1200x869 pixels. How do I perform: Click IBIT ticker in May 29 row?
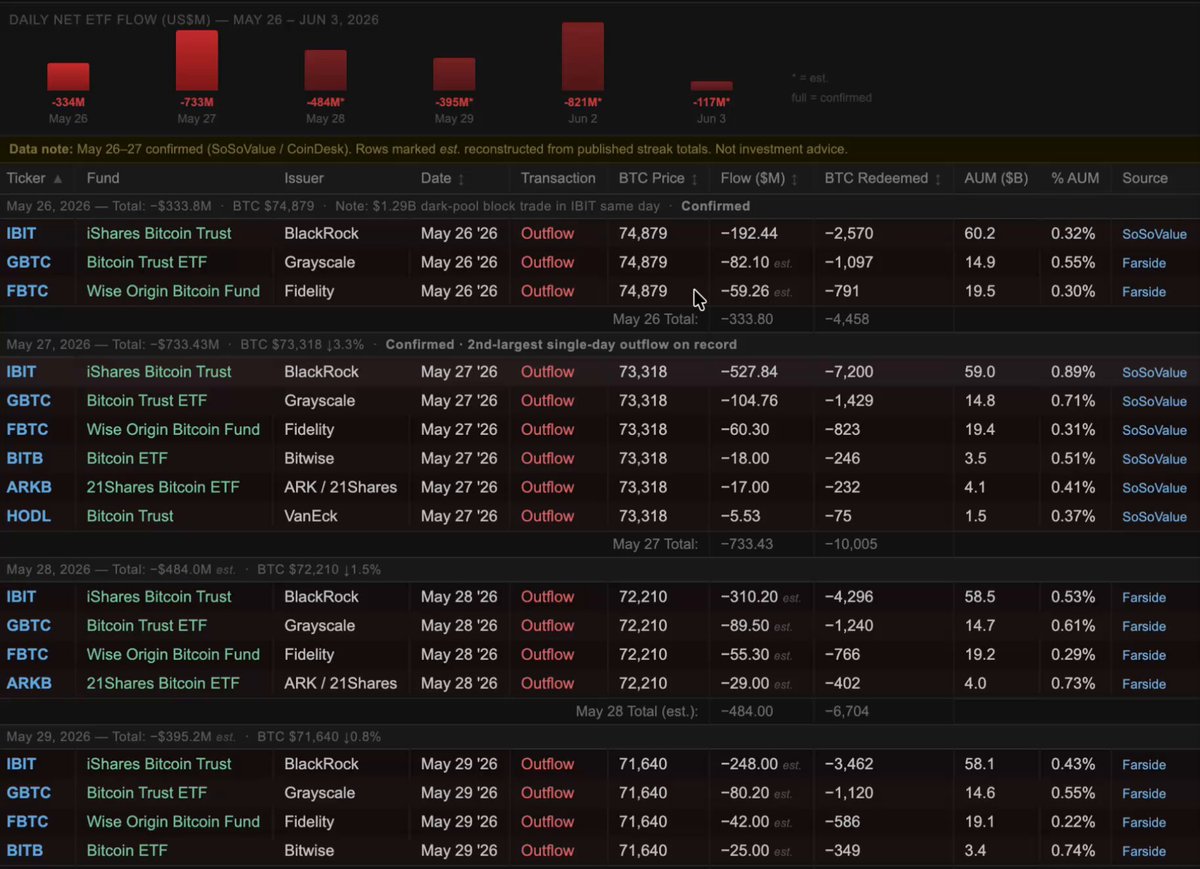22,763
